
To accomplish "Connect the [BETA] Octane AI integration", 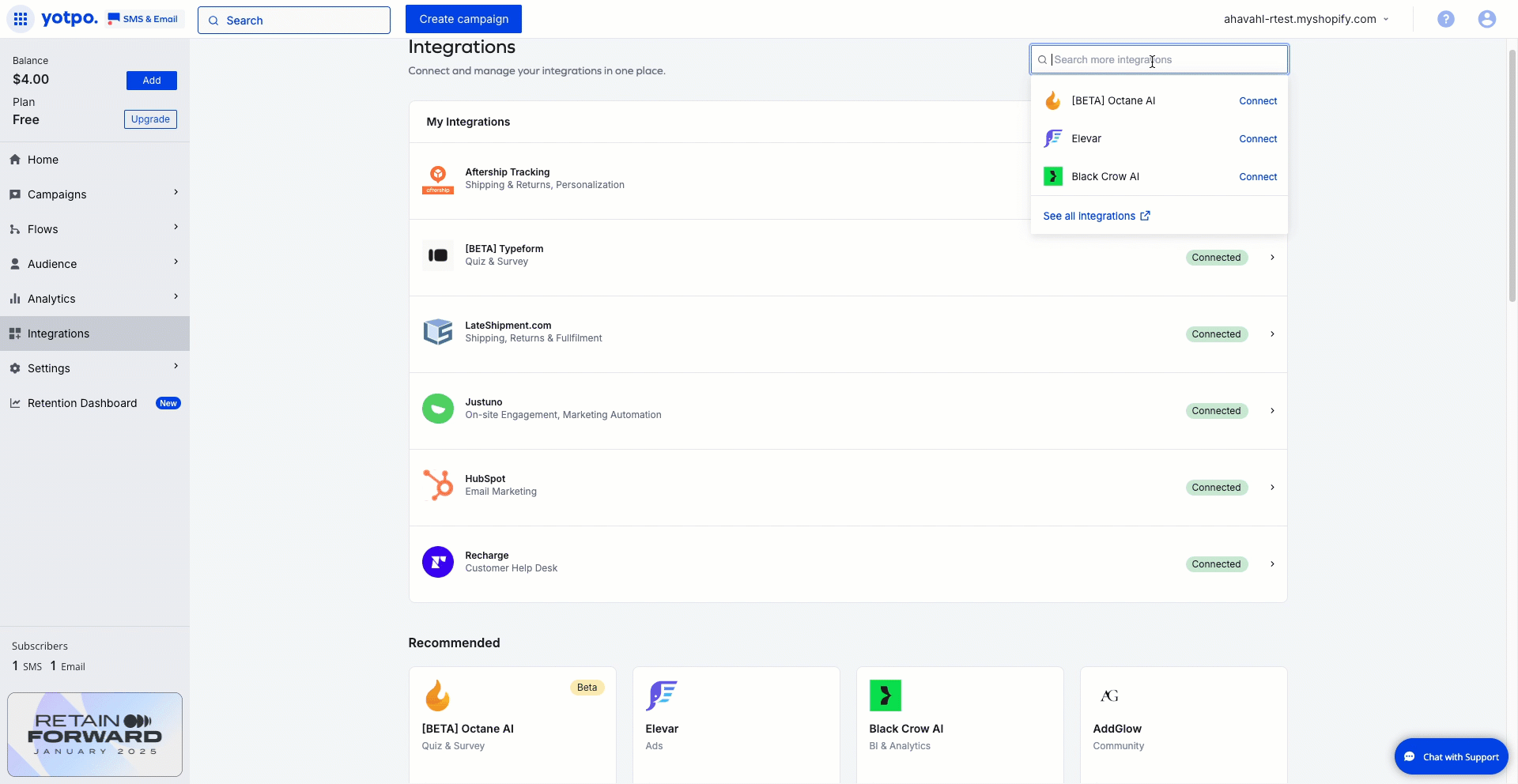I will 1258,101.
